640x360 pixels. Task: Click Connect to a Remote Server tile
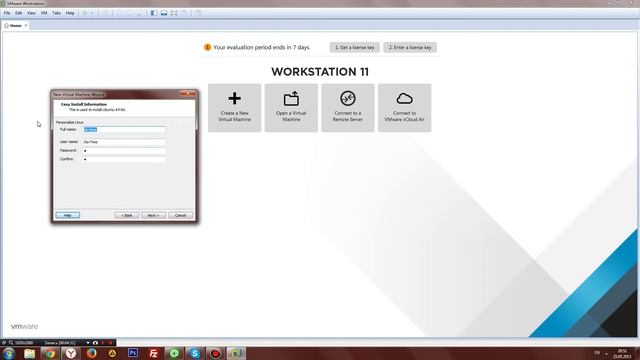pos(348,108)
